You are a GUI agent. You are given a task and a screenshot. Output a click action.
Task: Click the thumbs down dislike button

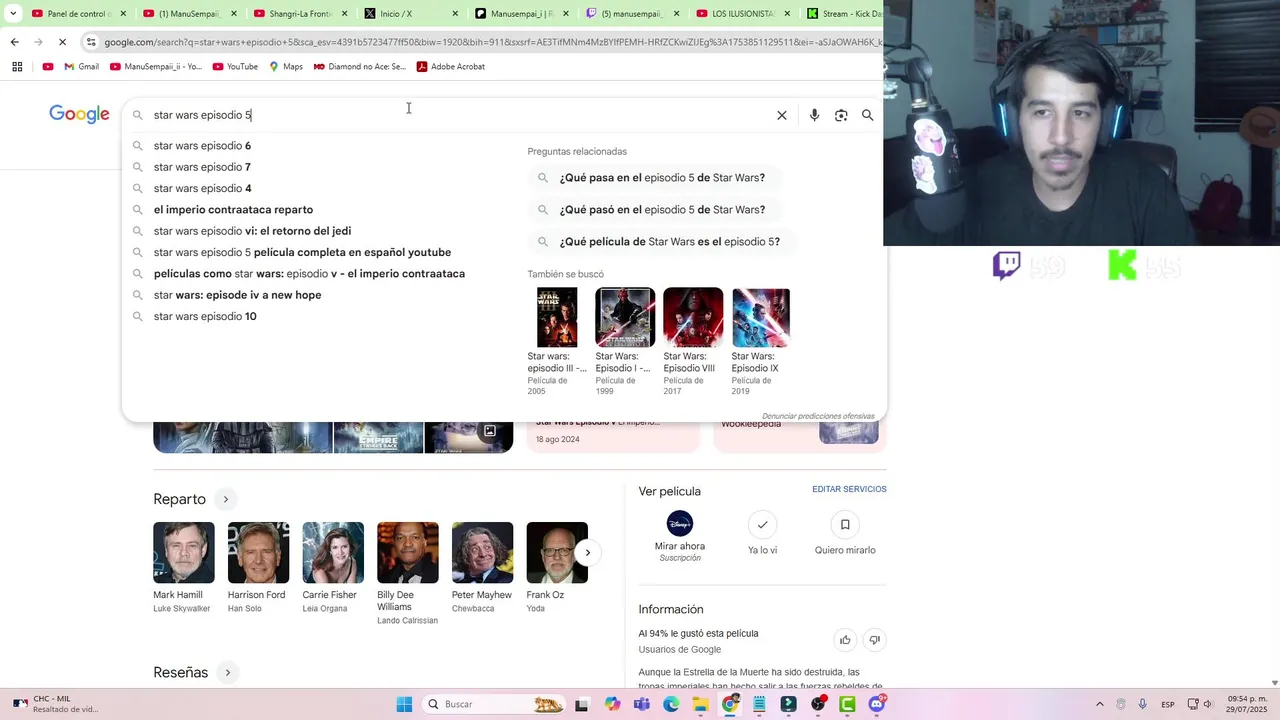[874, 640]
